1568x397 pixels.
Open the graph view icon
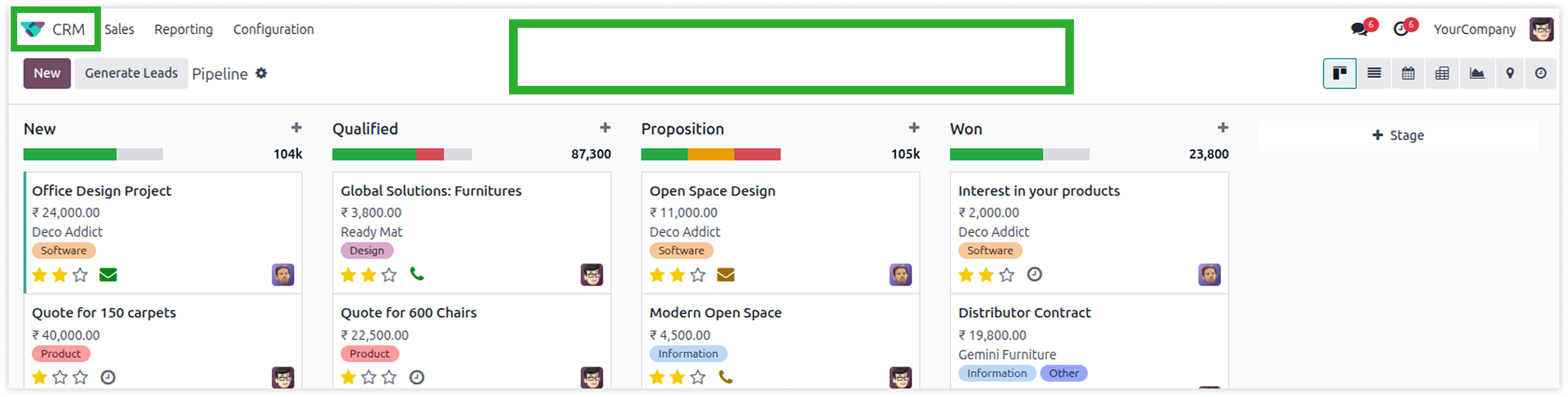(x=1477, y=73)
